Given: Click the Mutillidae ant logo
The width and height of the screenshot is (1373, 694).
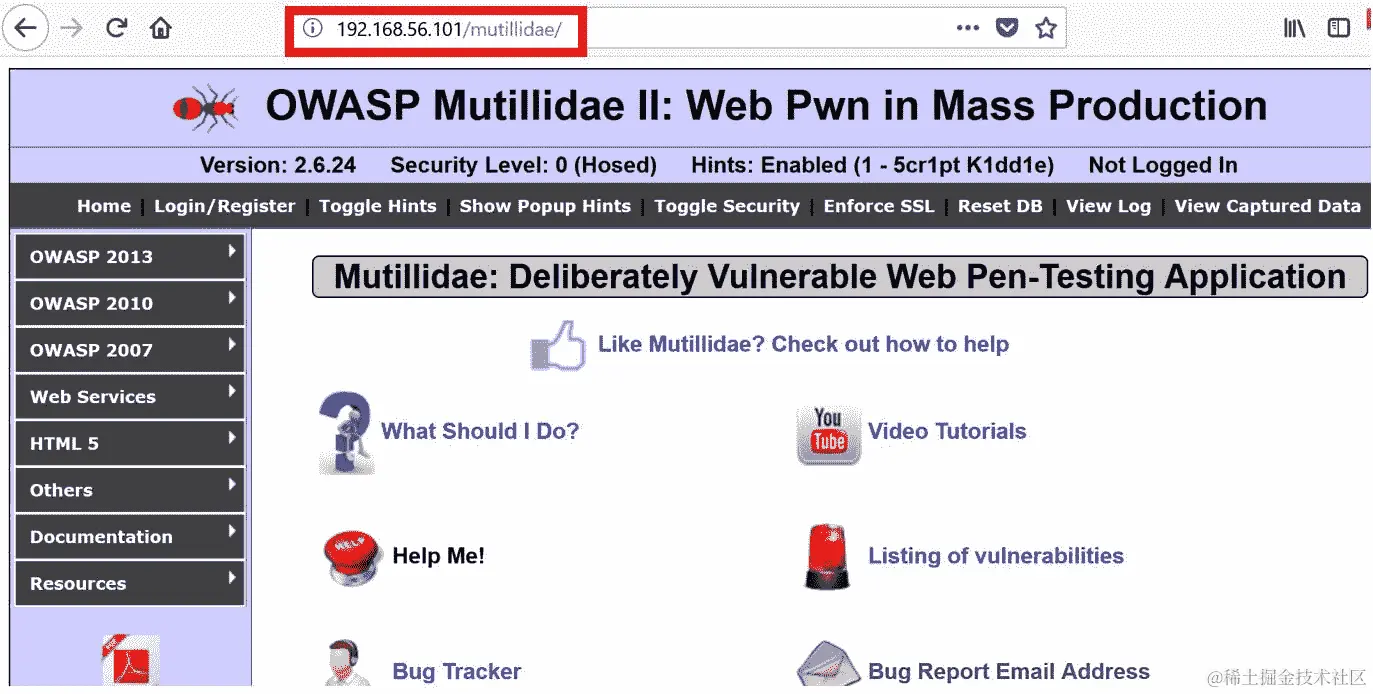Looking at the screenshot, I should tap(205, 107).
